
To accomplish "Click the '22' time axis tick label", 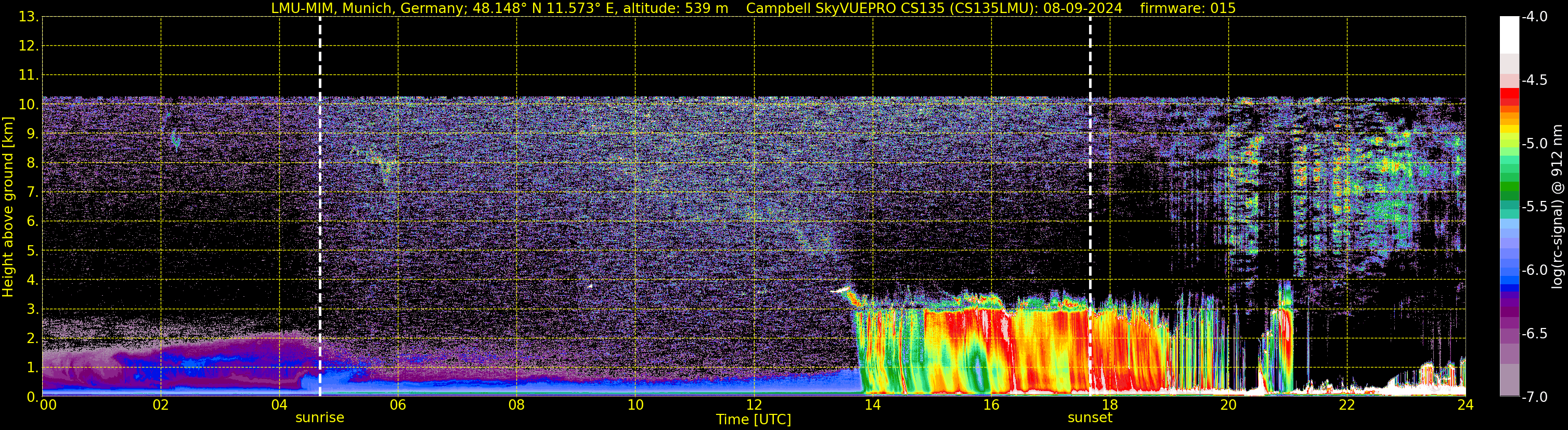I will 1347,405.
